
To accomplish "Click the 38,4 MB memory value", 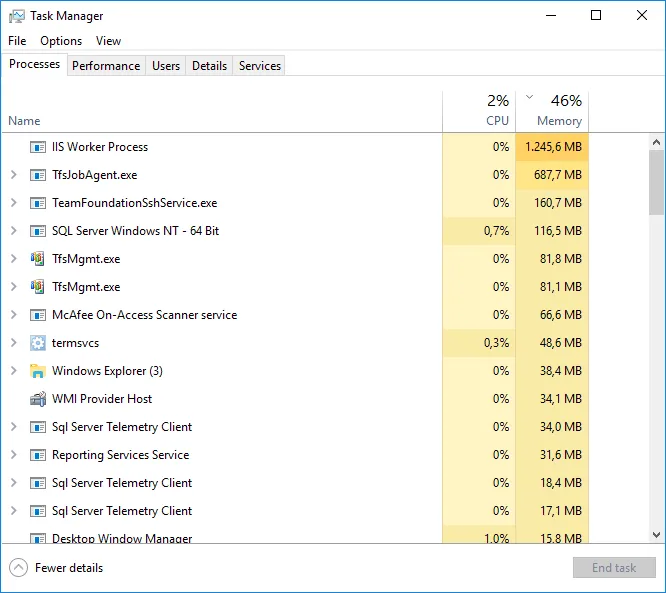I will point(561,371).
